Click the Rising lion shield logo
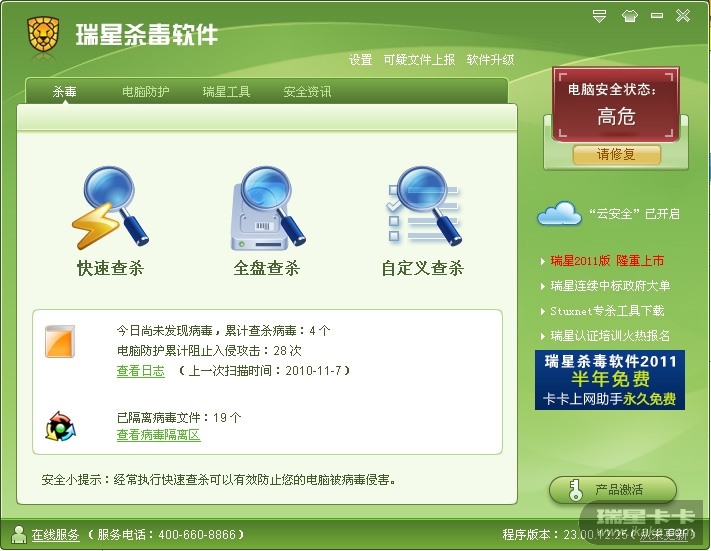Image resolution: width=711 pixels, height=551 pixels. click(43, 34)
